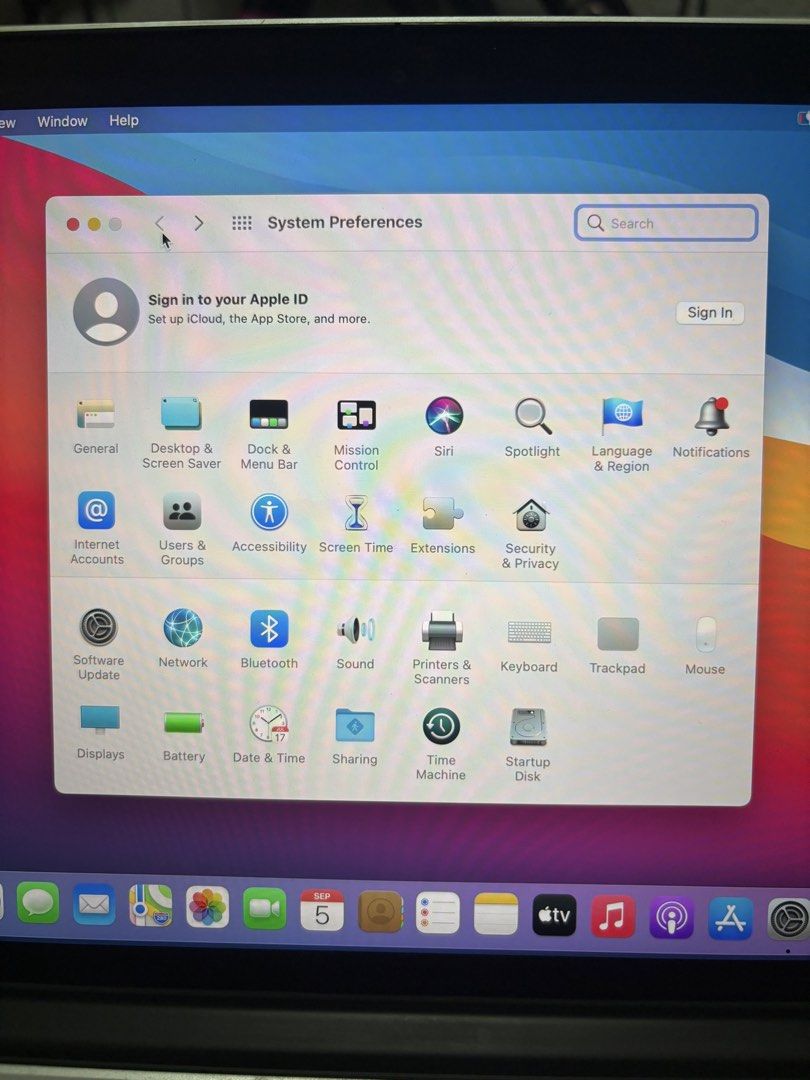Go forward with the right chevron

199,222
